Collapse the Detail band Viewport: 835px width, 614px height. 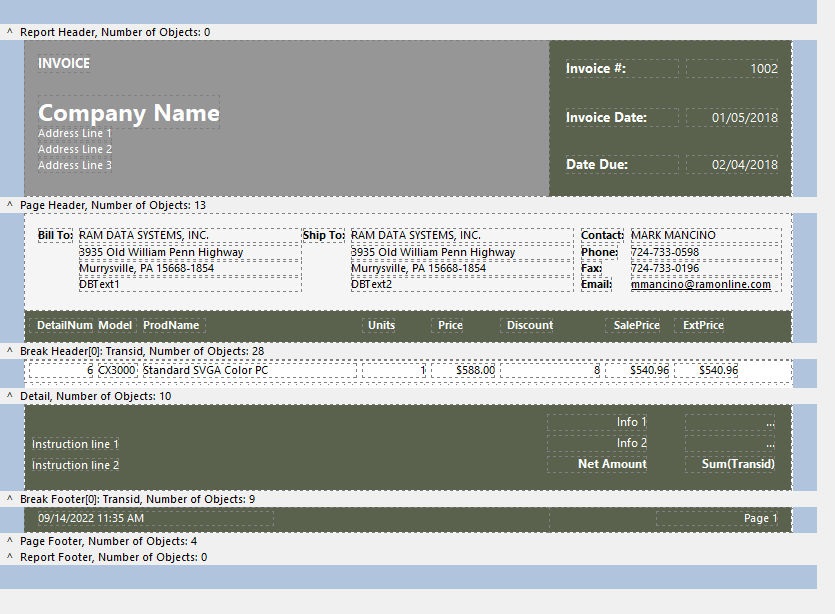click(x=10, y=396)
